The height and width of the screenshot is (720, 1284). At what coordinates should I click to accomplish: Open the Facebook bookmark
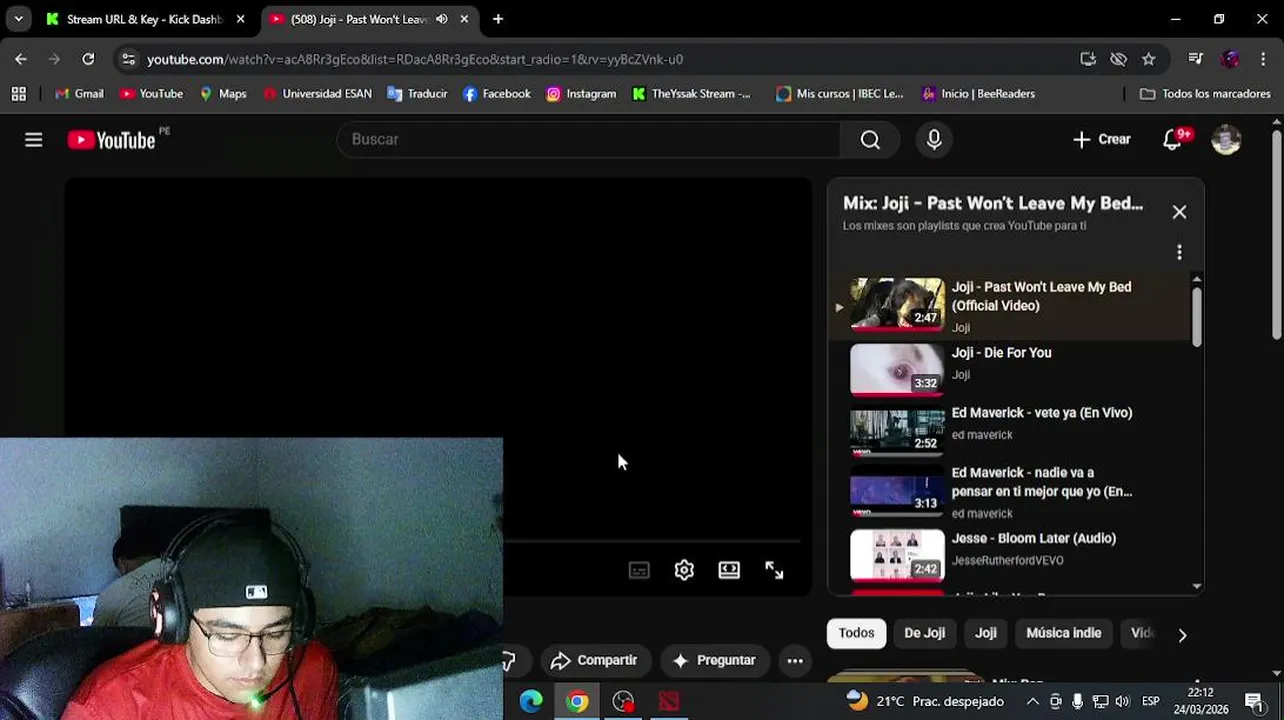(x=497, y=94)
